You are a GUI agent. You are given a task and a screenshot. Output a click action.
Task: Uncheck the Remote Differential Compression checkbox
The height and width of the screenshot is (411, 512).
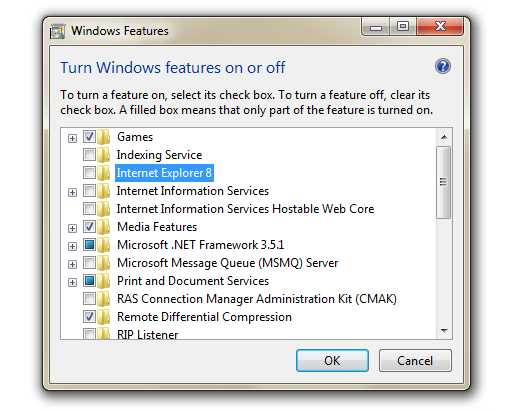89,317
